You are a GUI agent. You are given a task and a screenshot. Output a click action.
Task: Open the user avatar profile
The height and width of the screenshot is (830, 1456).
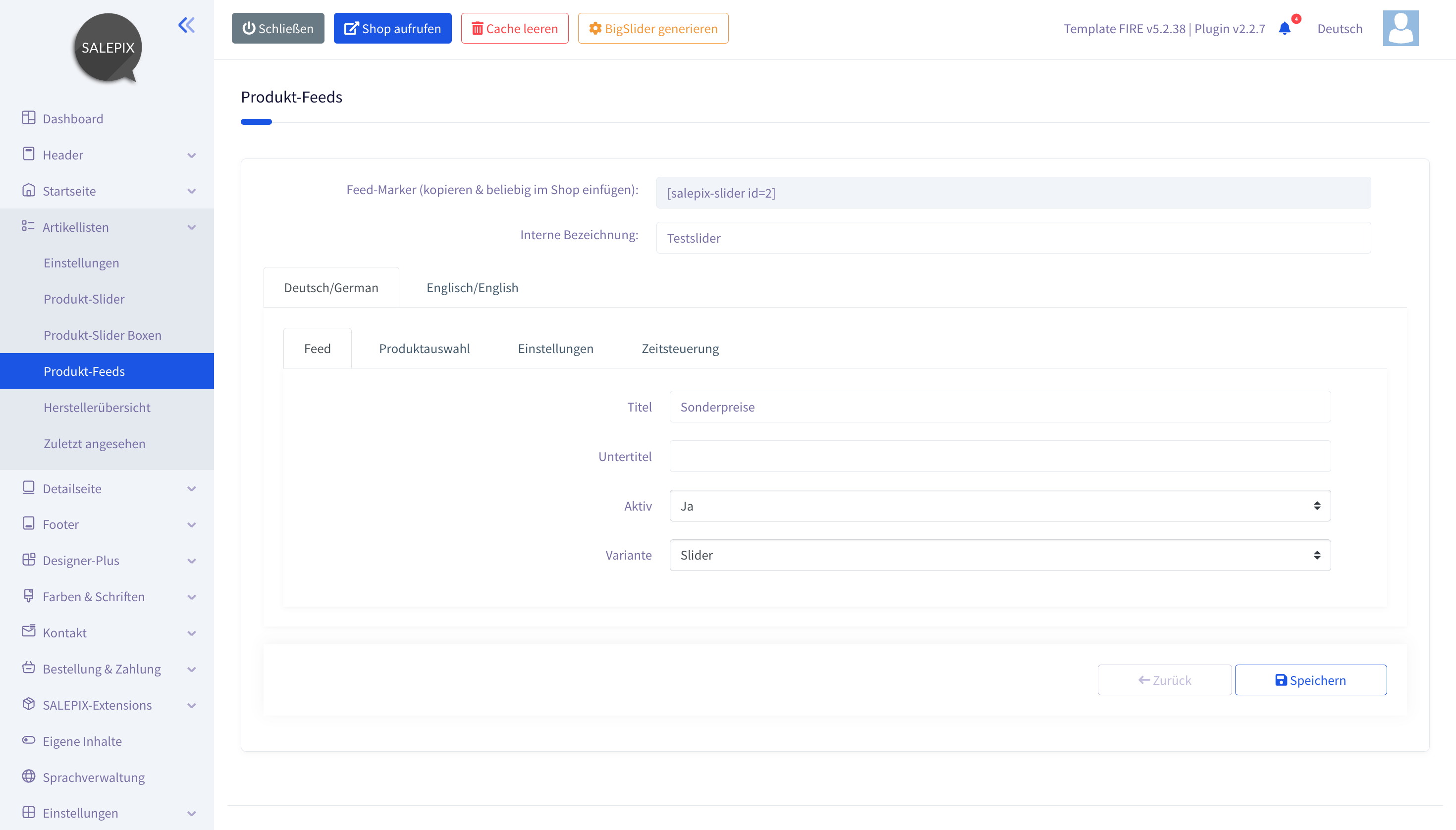[1401, 28]
